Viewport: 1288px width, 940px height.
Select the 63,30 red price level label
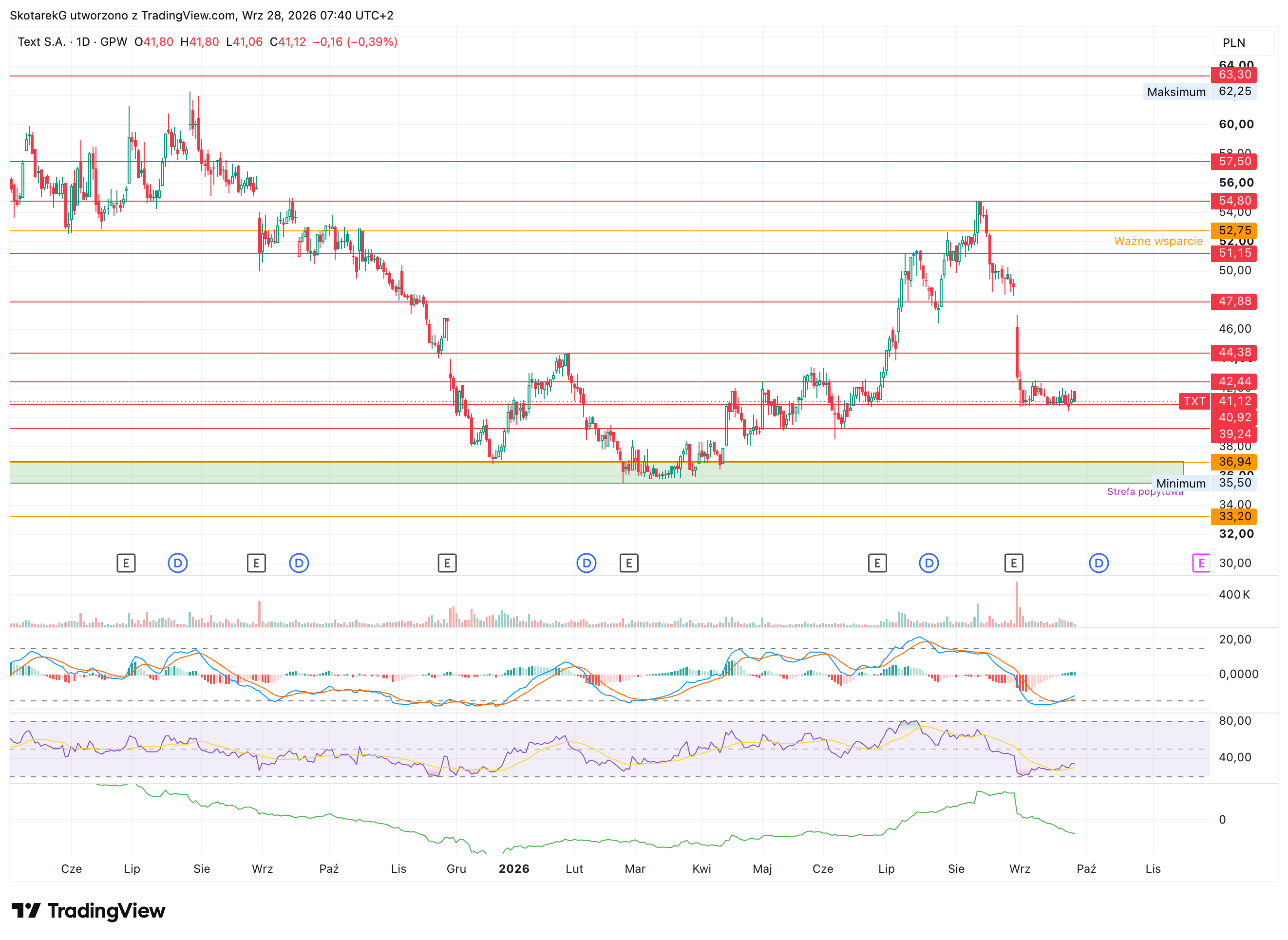(x=1234, y=75)
